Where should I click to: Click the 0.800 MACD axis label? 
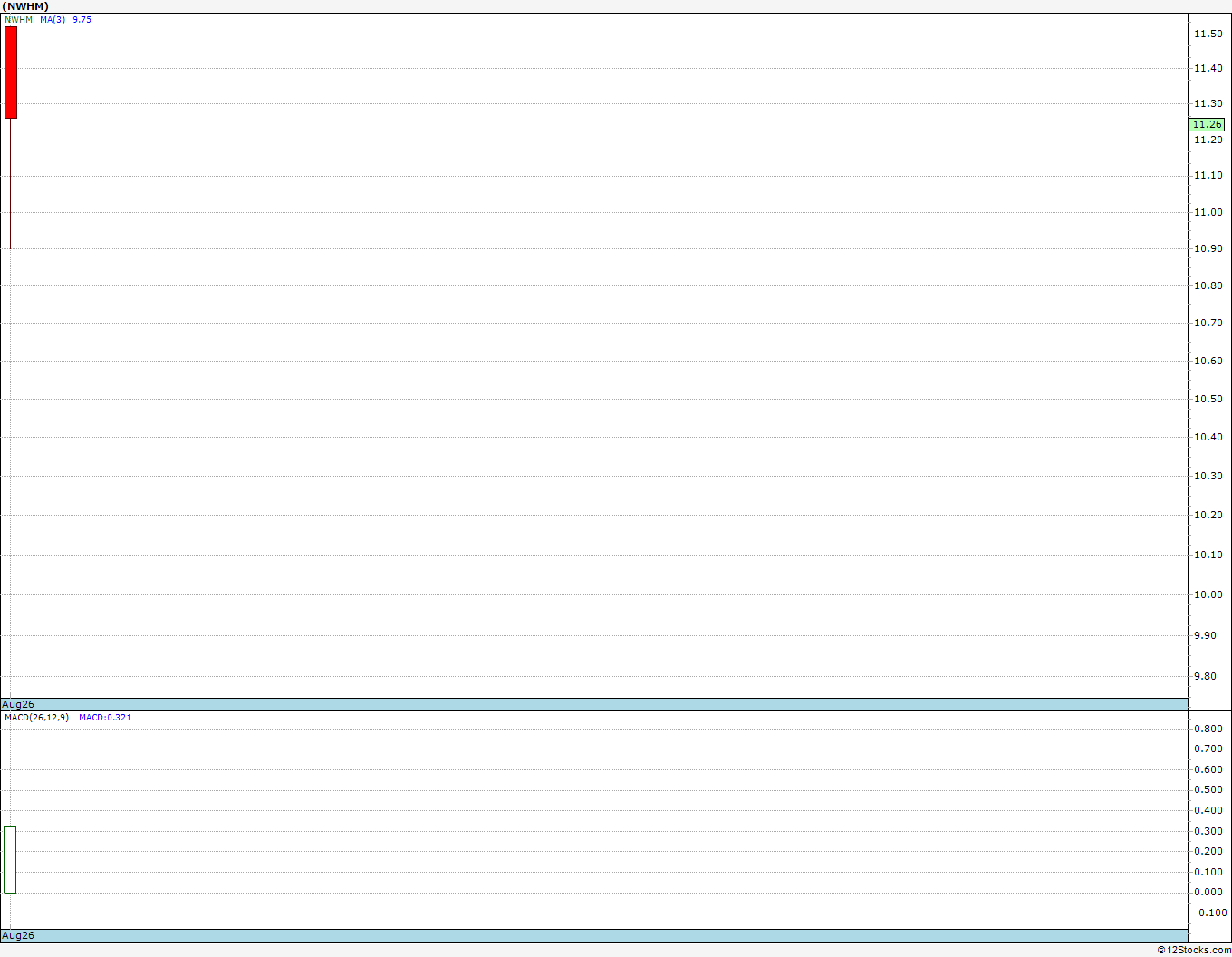click(1208, 729)
